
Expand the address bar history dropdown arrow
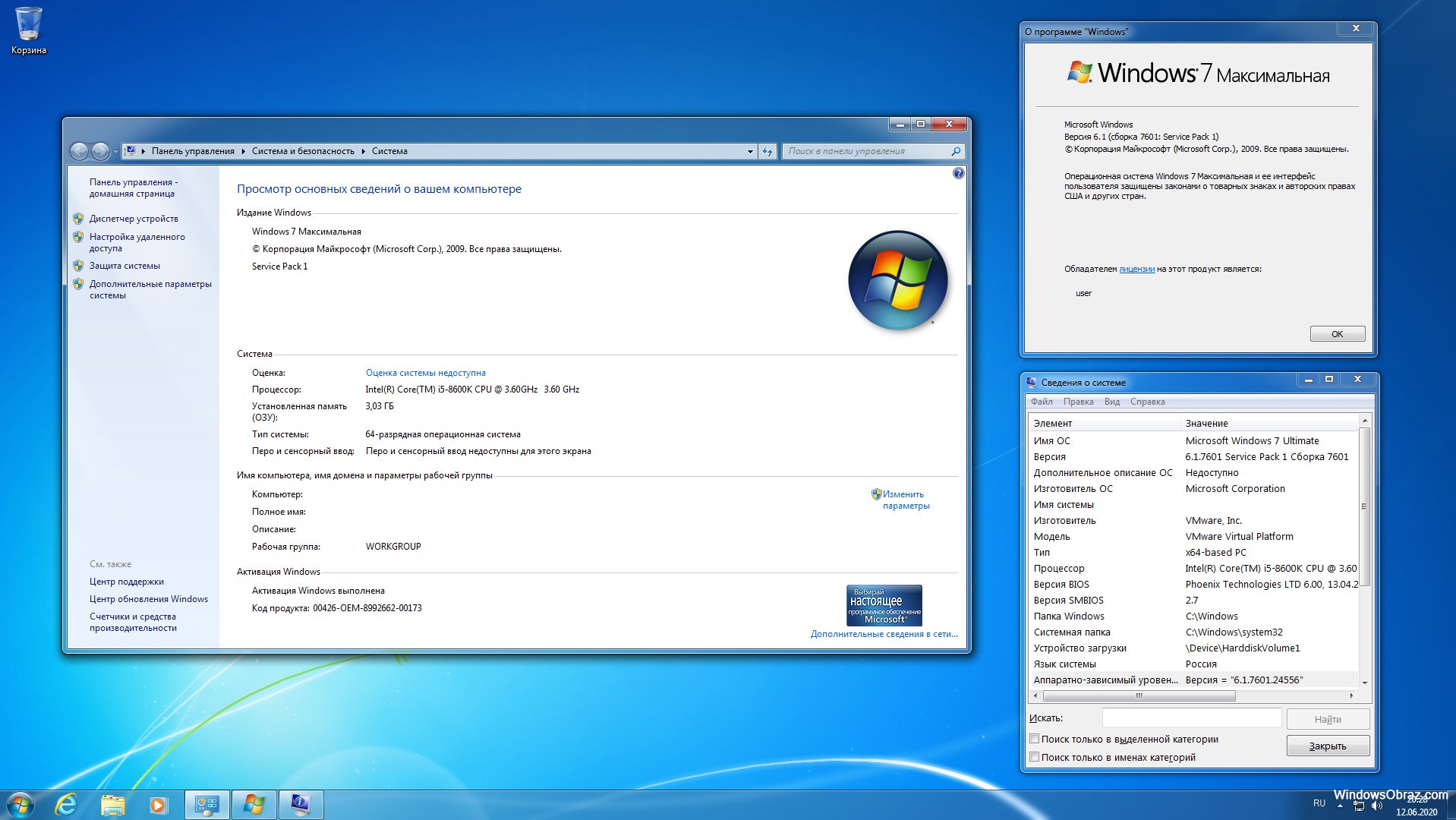[750, 151]
